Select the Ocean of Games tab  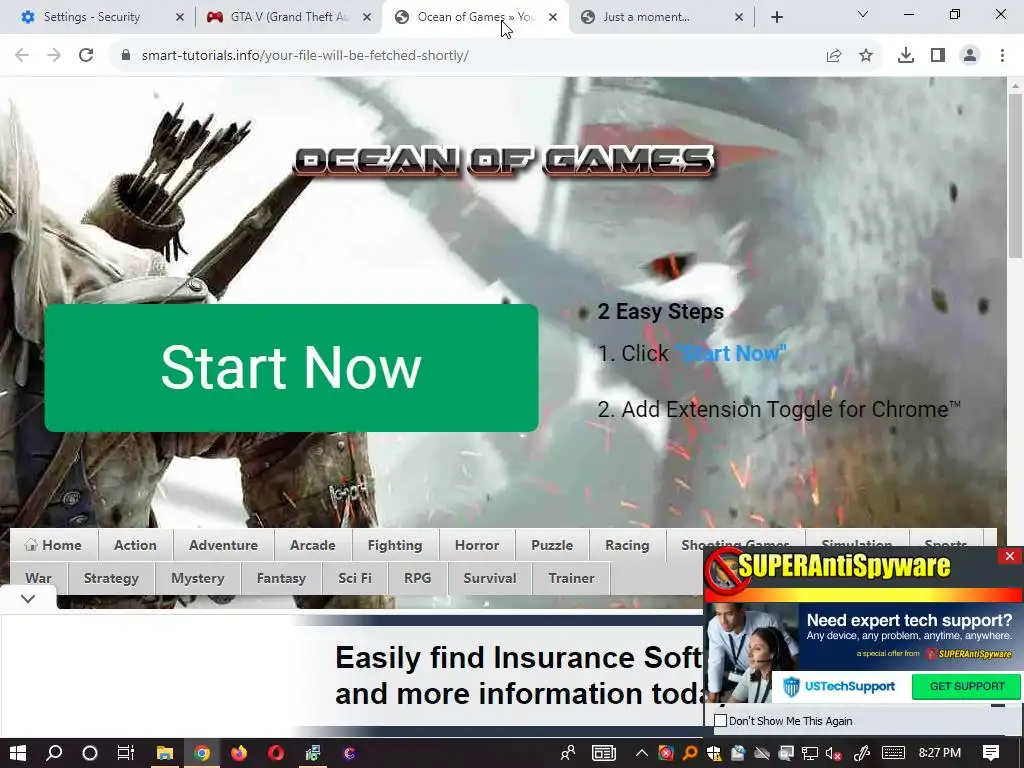pyautogui.click(x=475, y=17)
